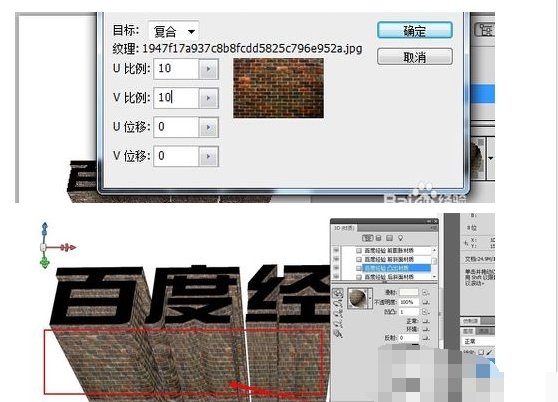
Task: Click the green Y-axis arrow on 3D axis widget
Action: pyautogui.click(x=44, y=263)
